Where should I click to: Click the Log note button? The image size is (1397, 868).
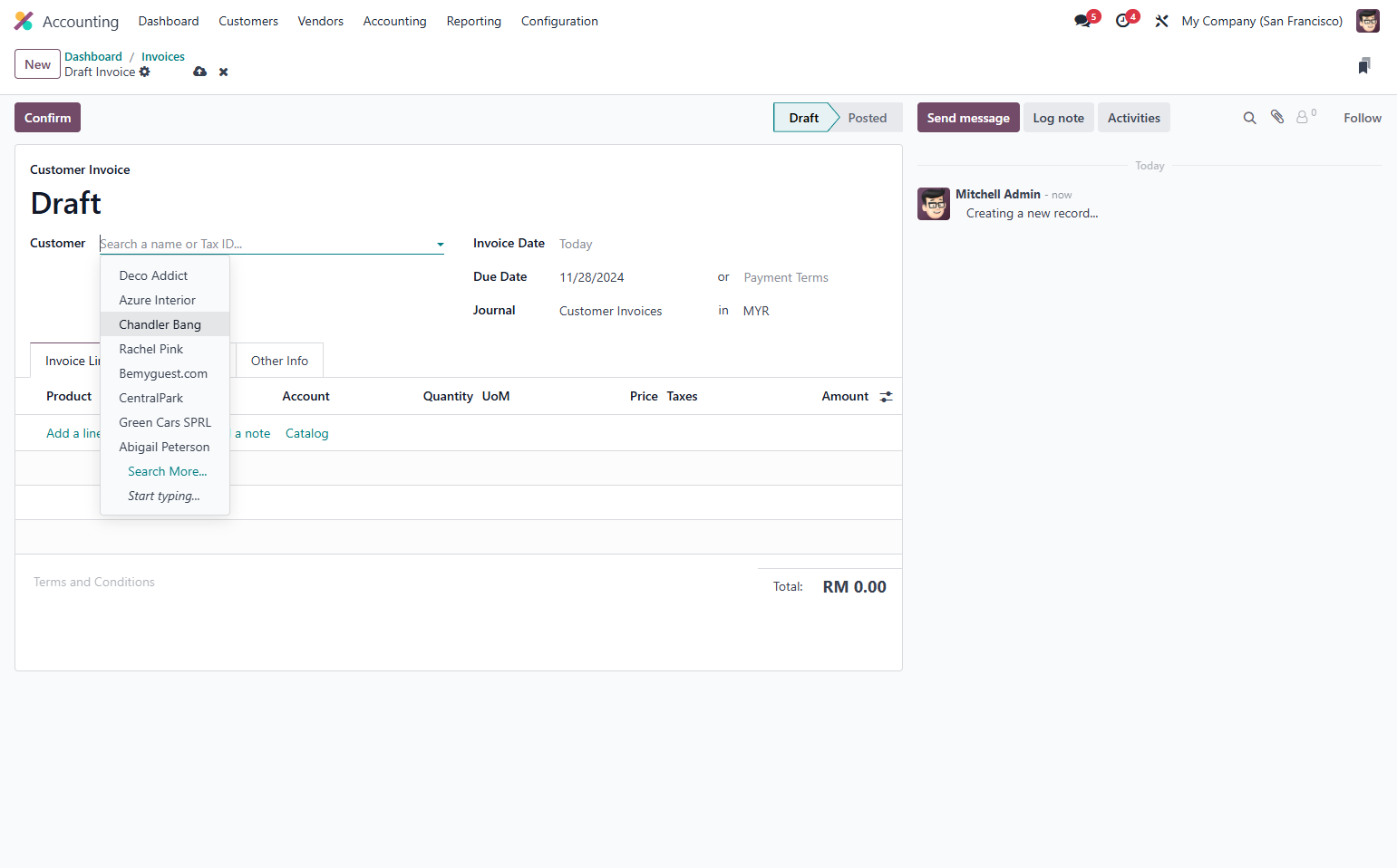point(1059,118)
